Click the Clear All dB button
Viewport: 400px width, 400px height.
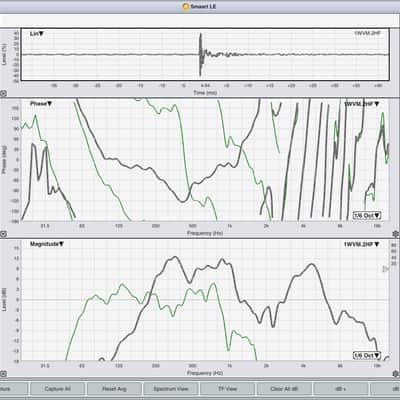284,389
